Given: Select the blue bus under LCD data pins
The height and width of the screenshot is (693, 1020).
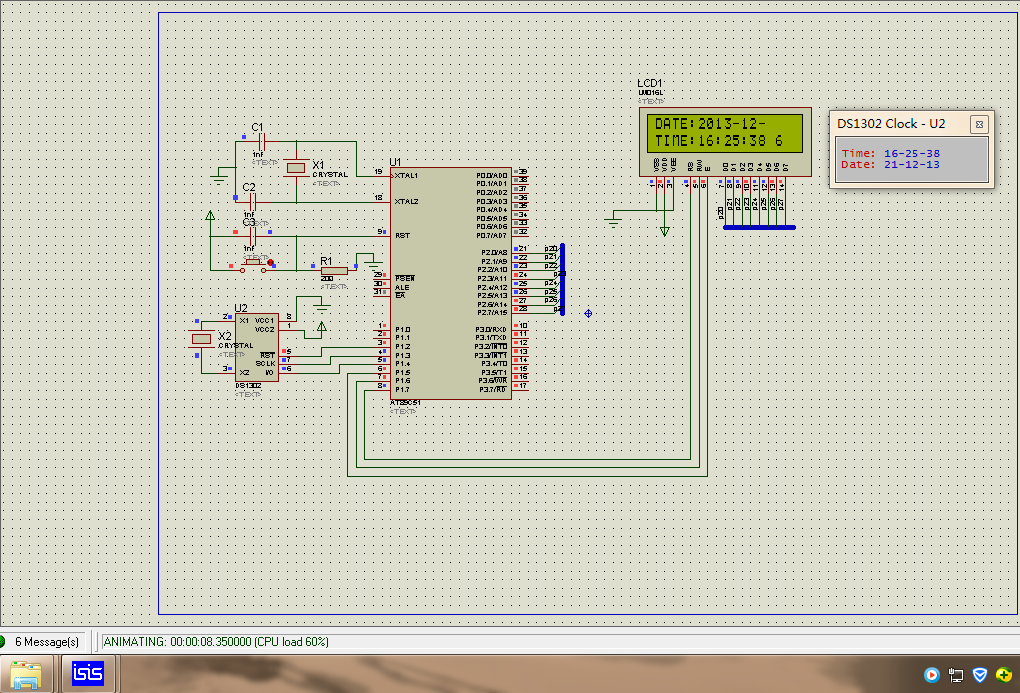Looking at the screenshot, I should coord(759,228).
